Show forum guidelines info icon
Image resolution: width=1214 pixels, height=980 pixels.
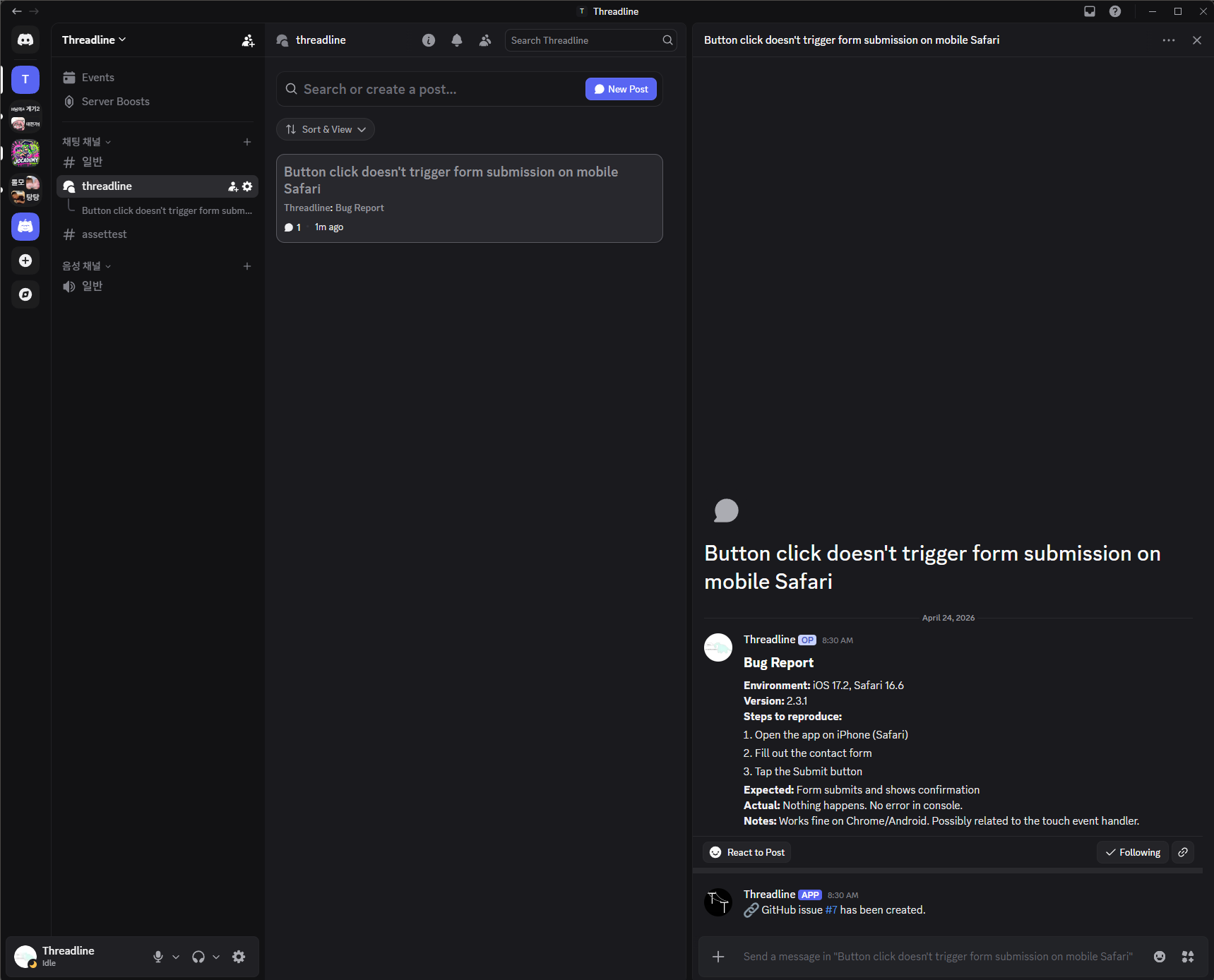[429, 40]
